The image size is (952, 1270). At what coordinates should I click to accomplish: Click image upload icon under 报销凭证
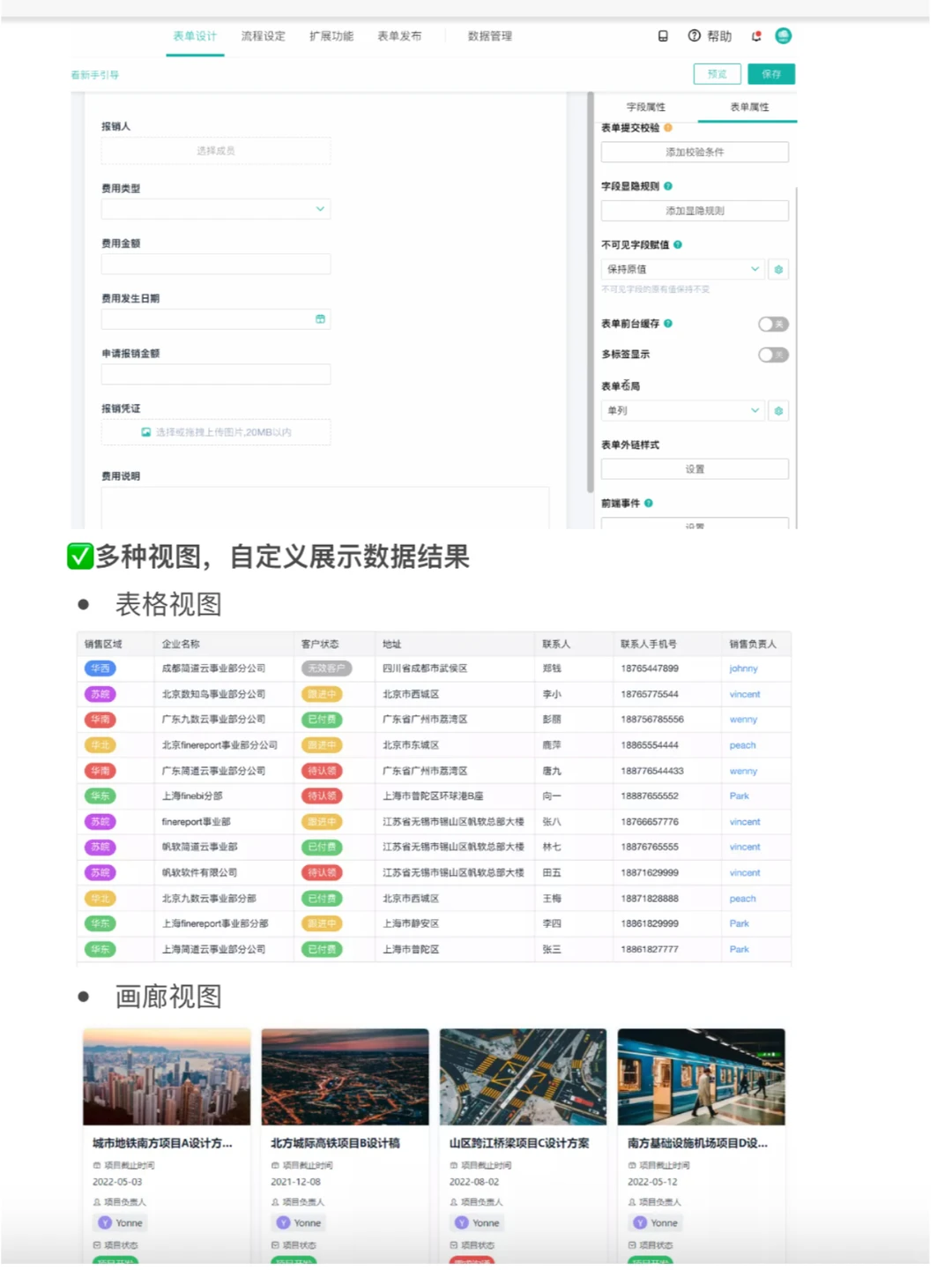[146, 432]
